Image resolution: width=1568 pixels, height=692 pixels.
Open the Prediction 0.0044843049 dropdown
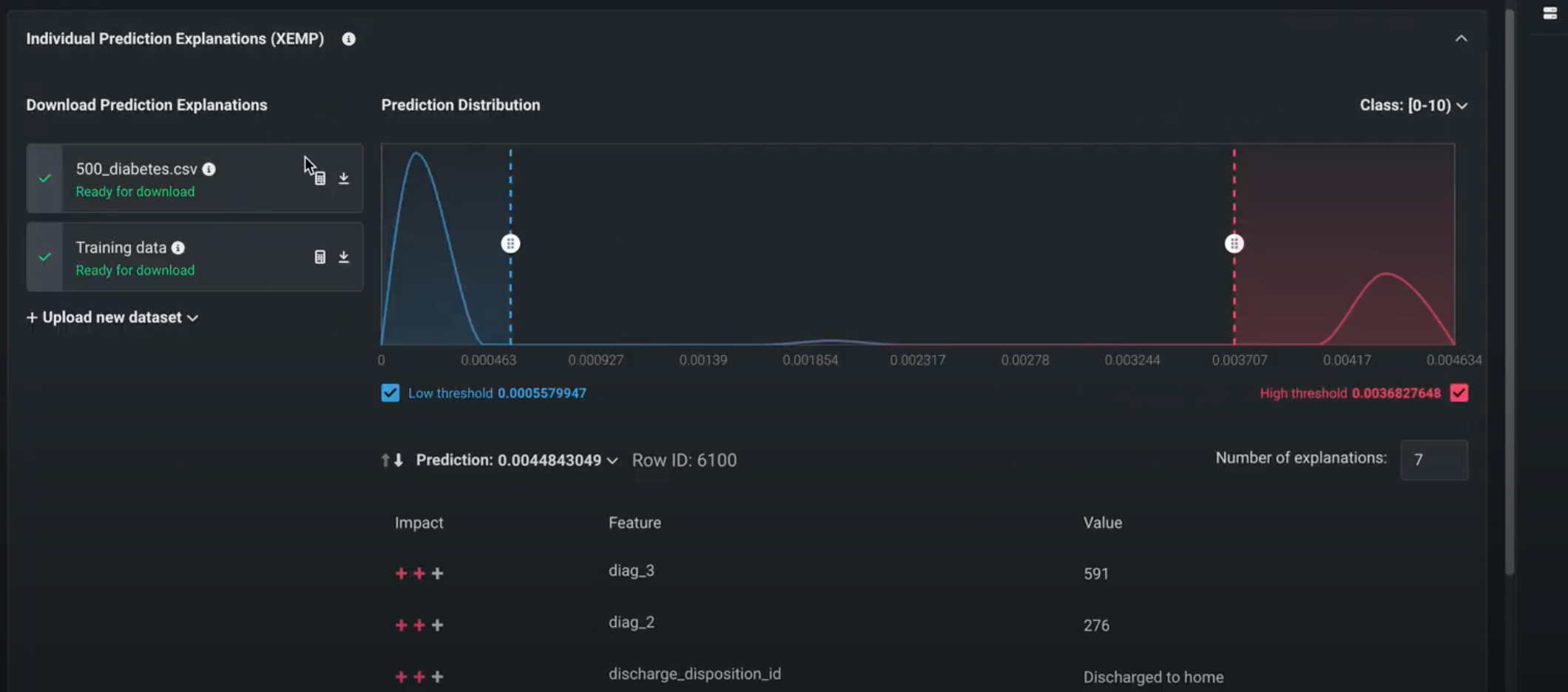point(516,461)
